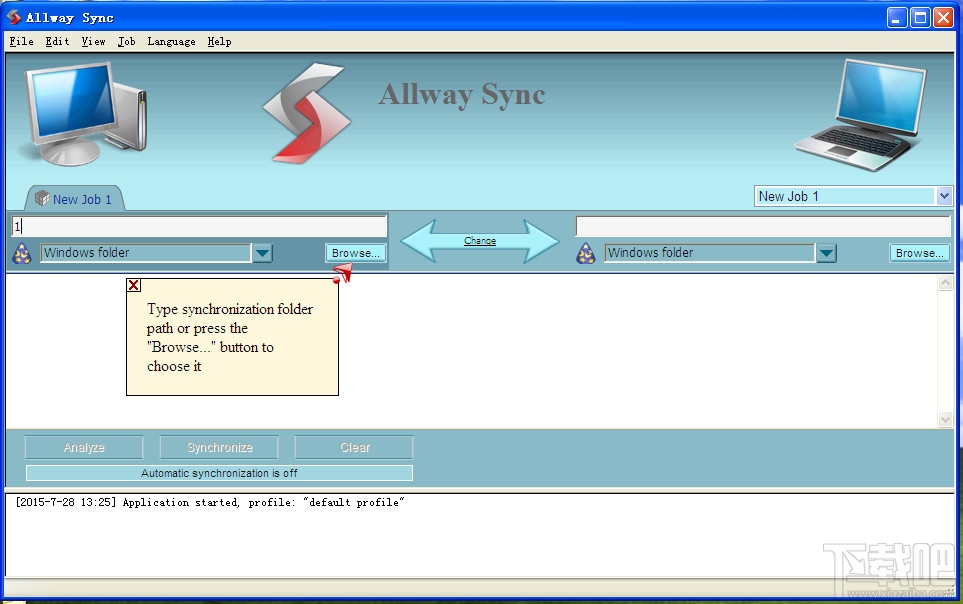Close the yellow hint tooltip

tap(133, 285)
